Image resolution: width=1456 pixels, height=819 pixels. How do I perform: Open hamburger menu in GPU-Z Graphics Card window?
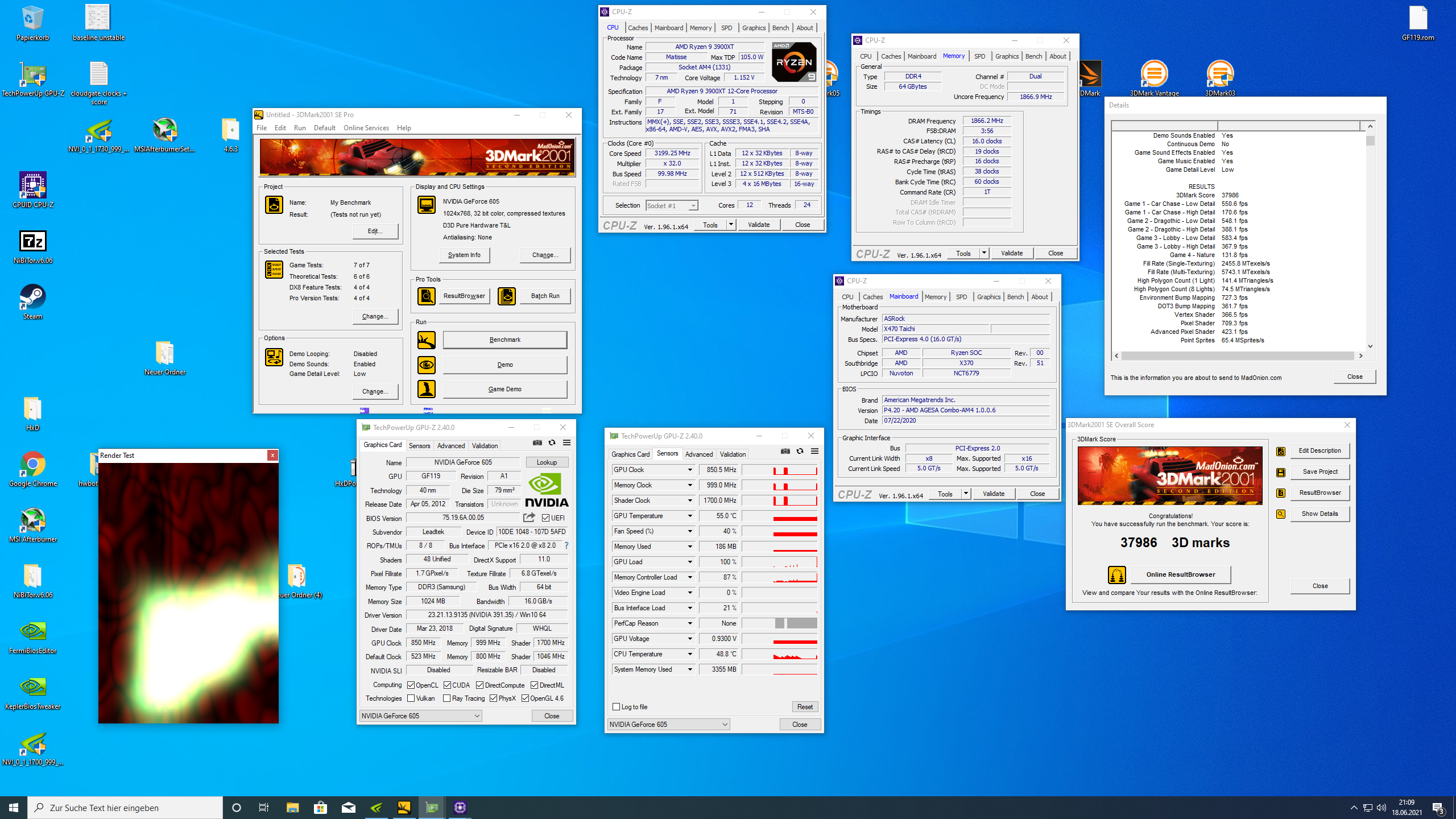566,442
